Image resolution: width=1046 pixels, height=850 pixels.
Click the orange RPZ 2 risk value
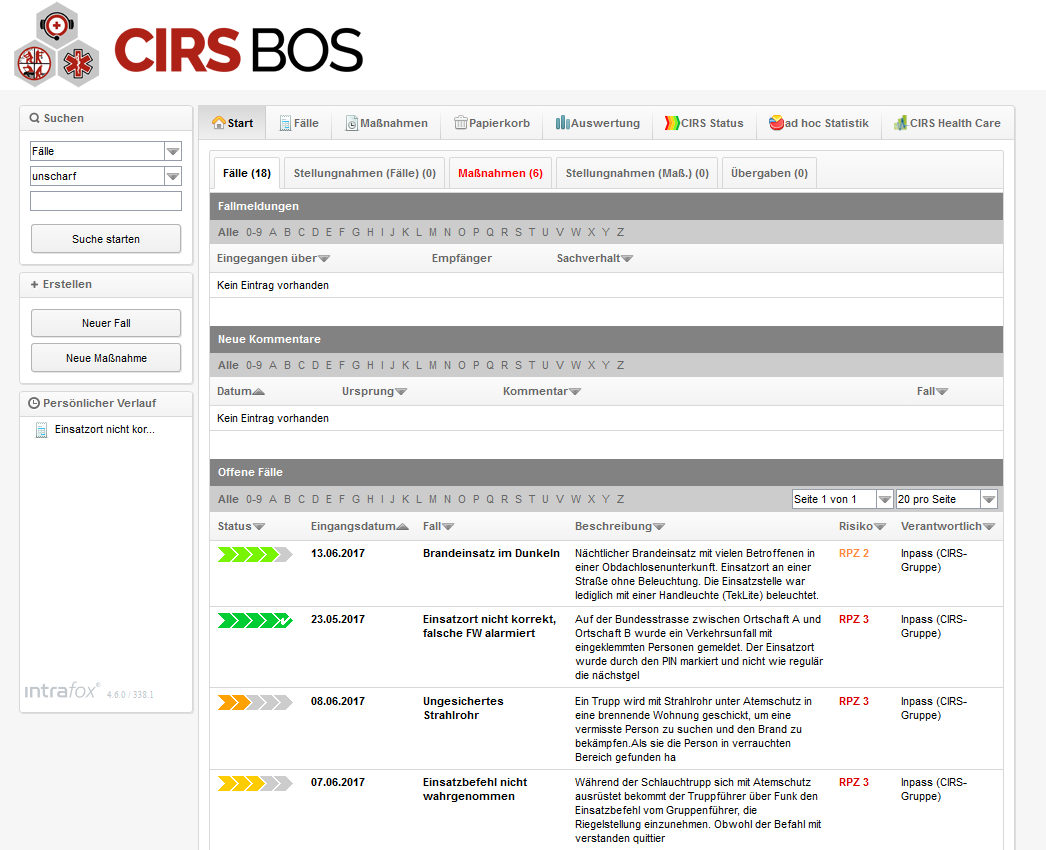[854, 553]
